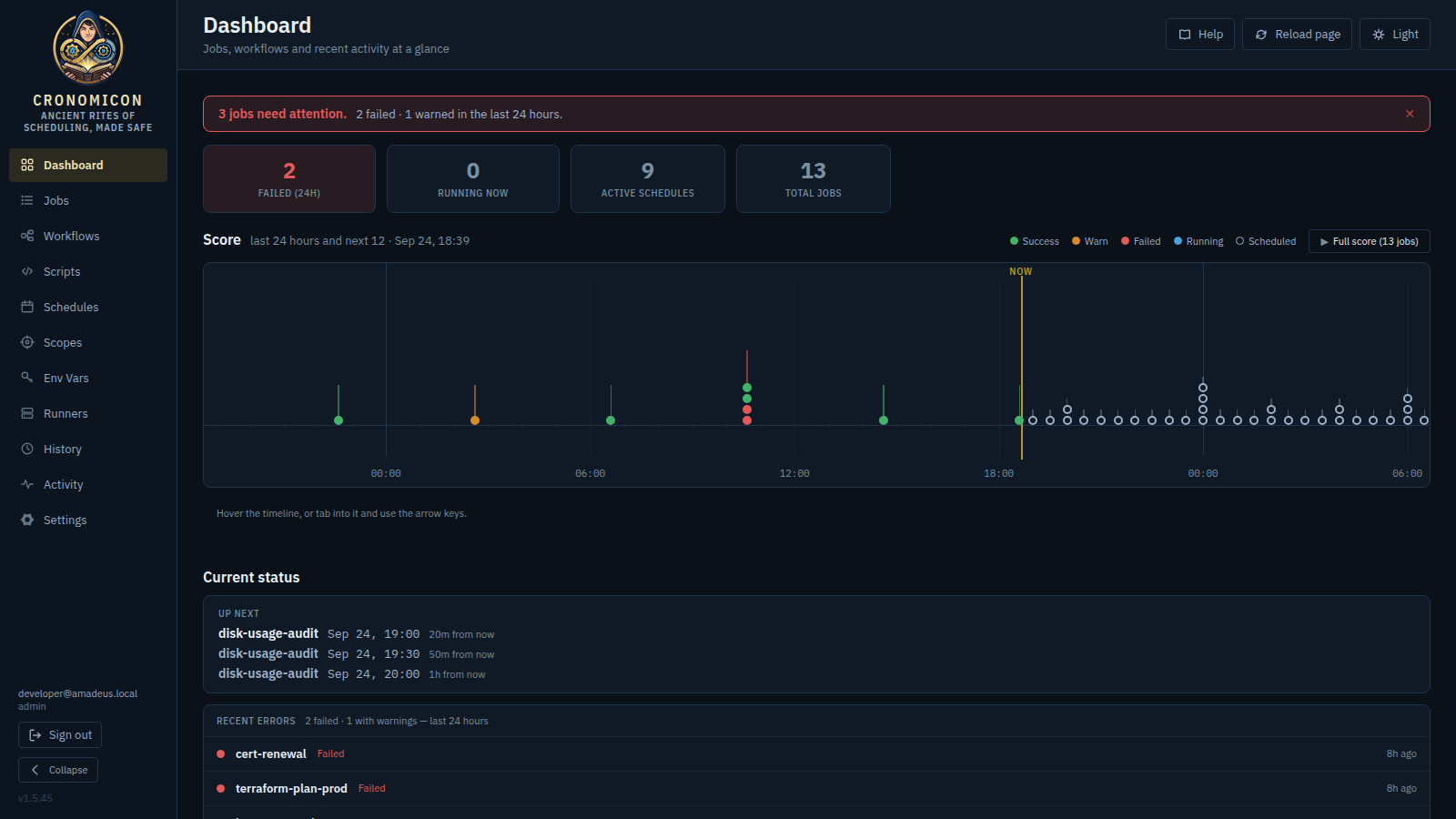1456x819 pixels.
Task: Click developer@amadeus.local user label
Action: 77,693
